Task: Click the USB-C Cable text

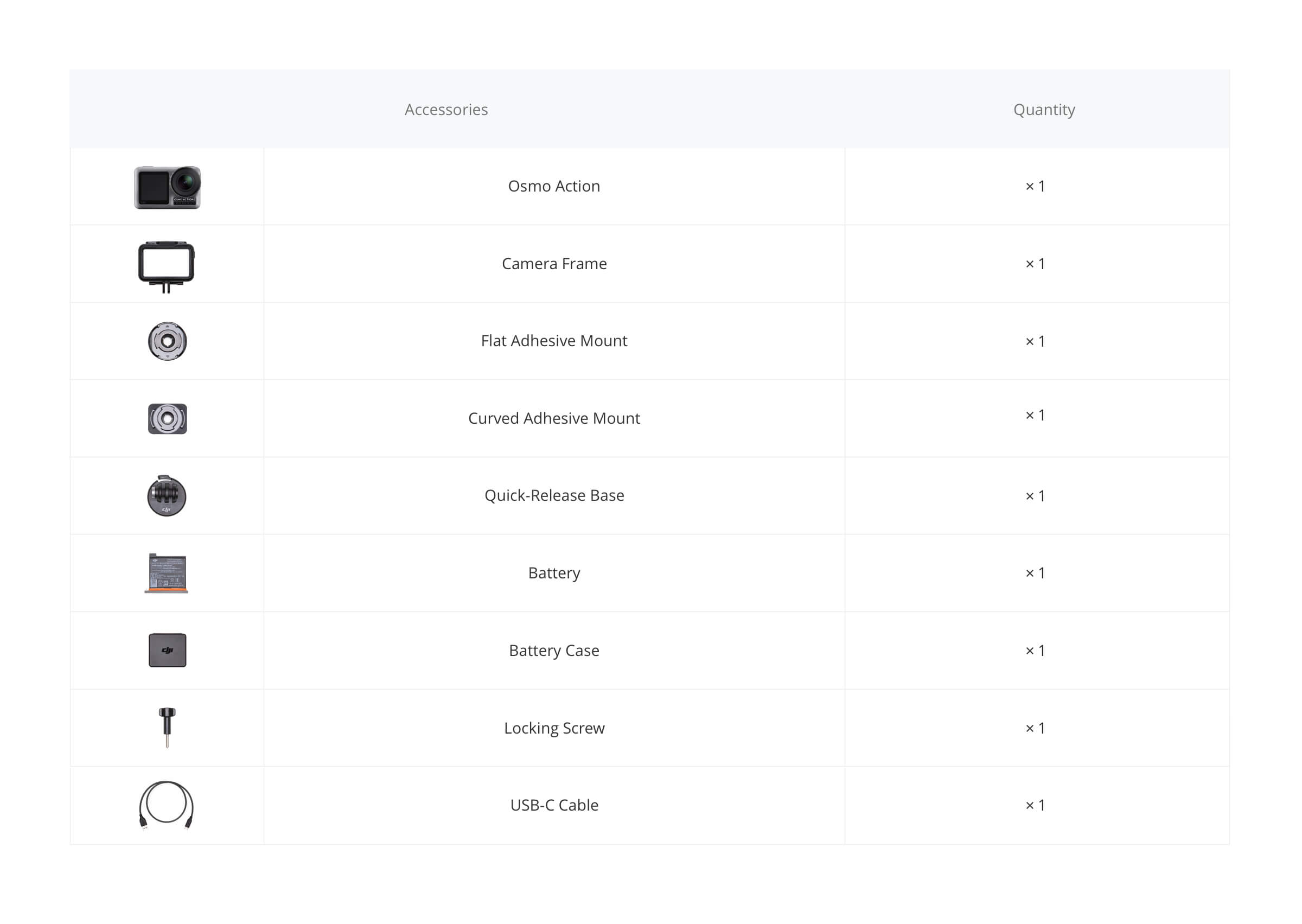Action: tap(554, 805)
